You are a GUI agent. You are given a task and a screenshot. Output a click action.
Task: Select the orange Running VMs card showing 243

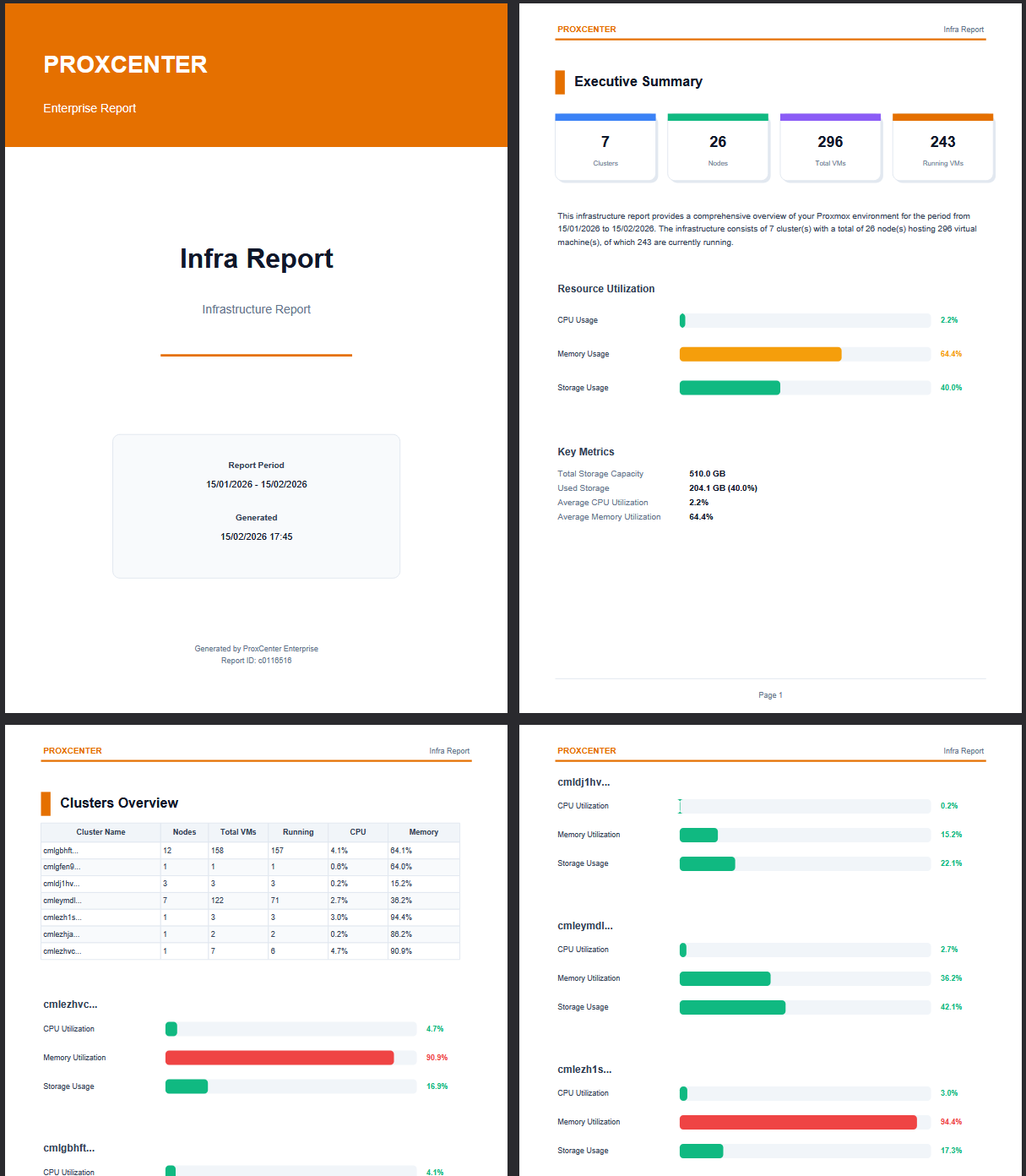click(942, 146)
